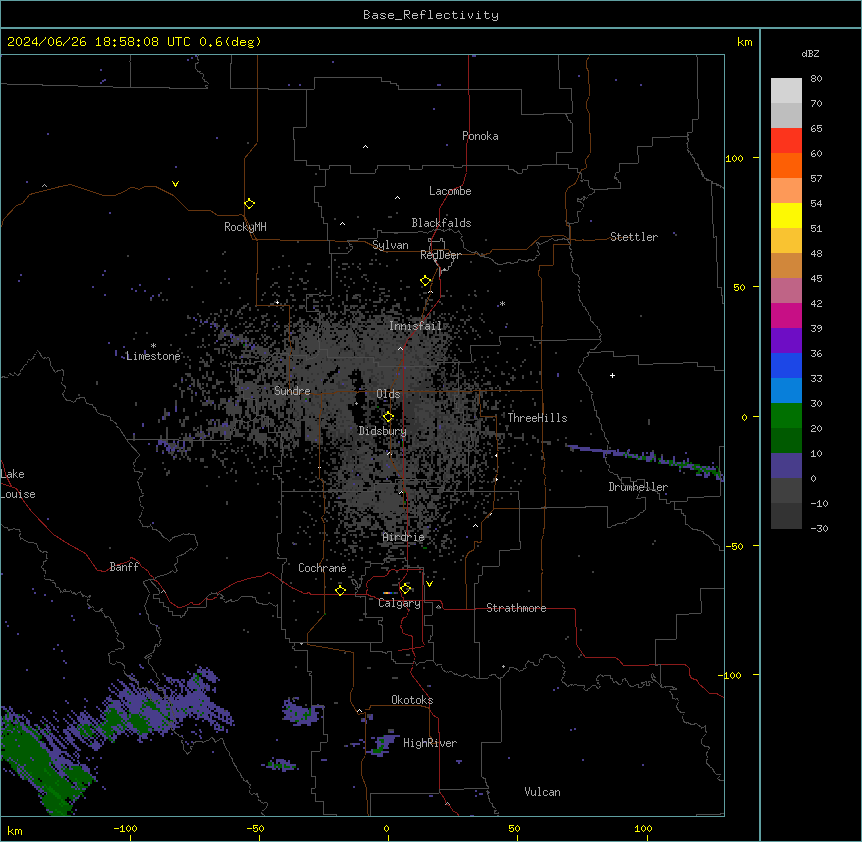
Task: Click the RockyMH label
Action: point(245,227)
